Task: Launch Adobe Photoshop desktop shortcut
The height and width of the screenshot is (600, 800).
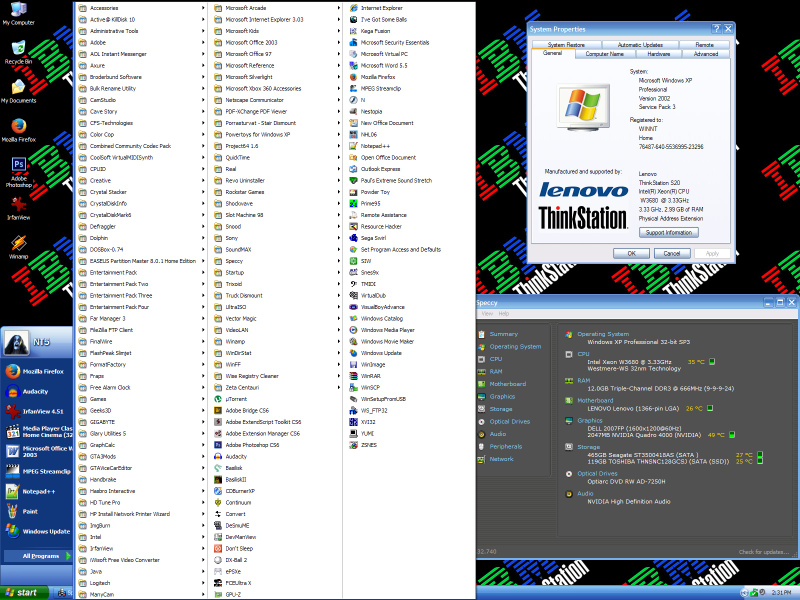Action: tap(19, 172)
